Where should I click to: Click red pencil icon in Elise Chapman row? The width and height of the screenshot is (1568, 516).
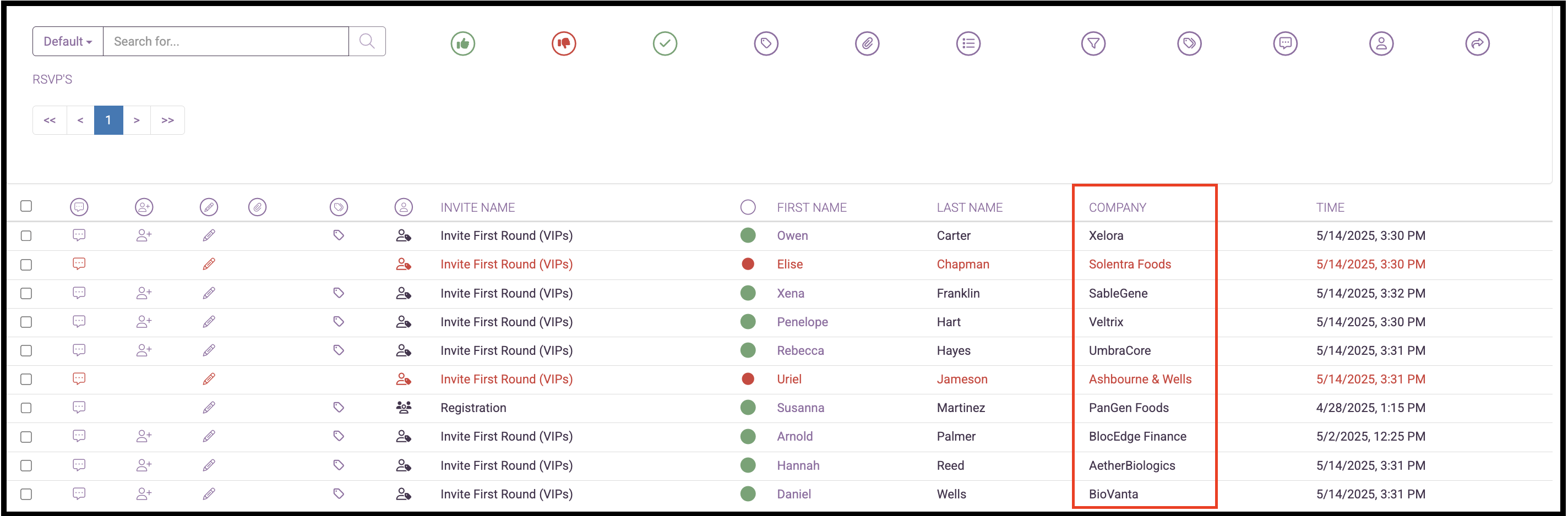(x=209, y=264)
